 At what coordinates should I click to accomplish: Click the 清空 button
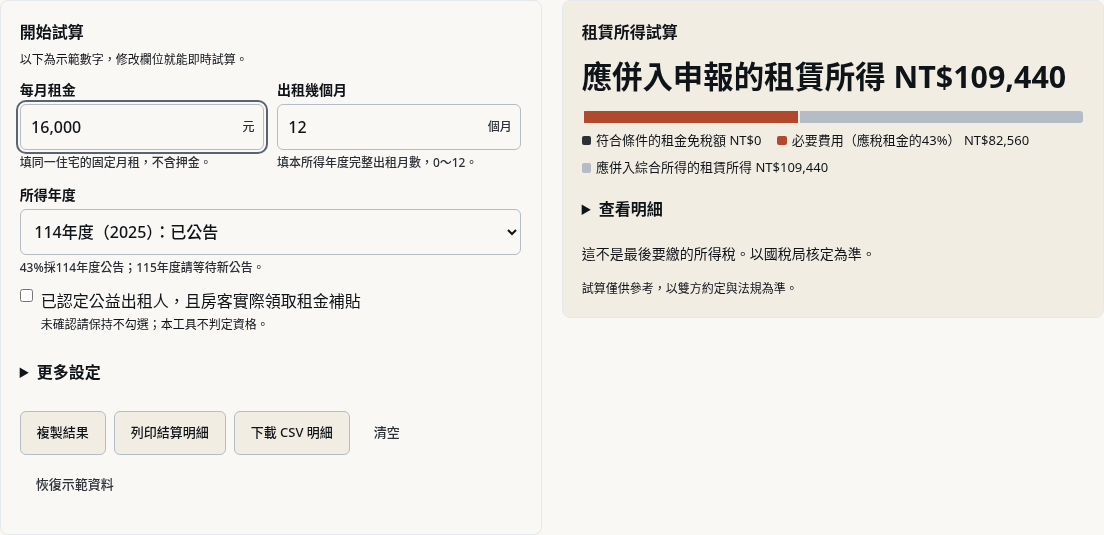pyautogui.click(x=387, y=433)
